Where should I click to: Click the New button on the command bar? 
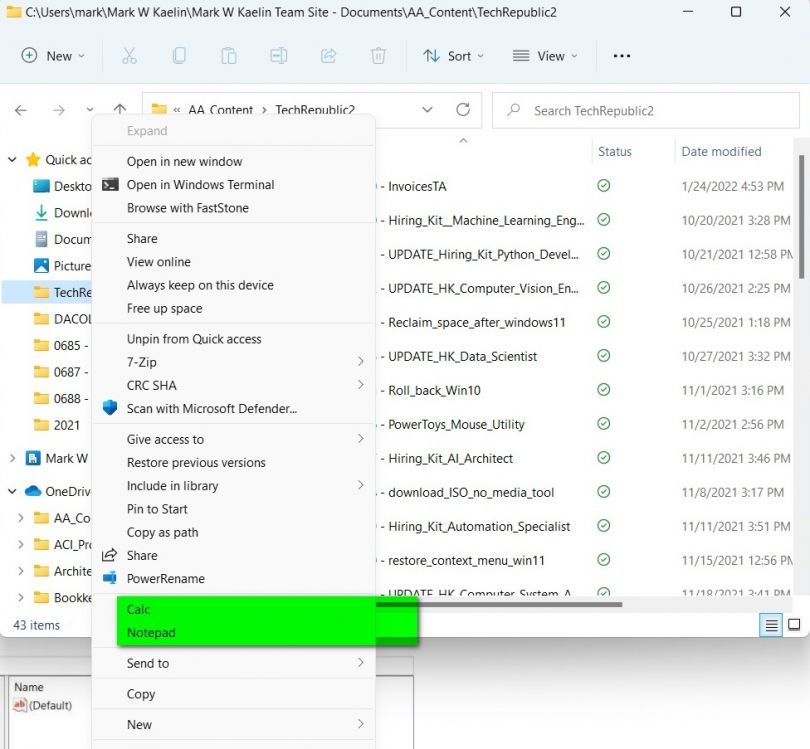(x=53, y=56)
